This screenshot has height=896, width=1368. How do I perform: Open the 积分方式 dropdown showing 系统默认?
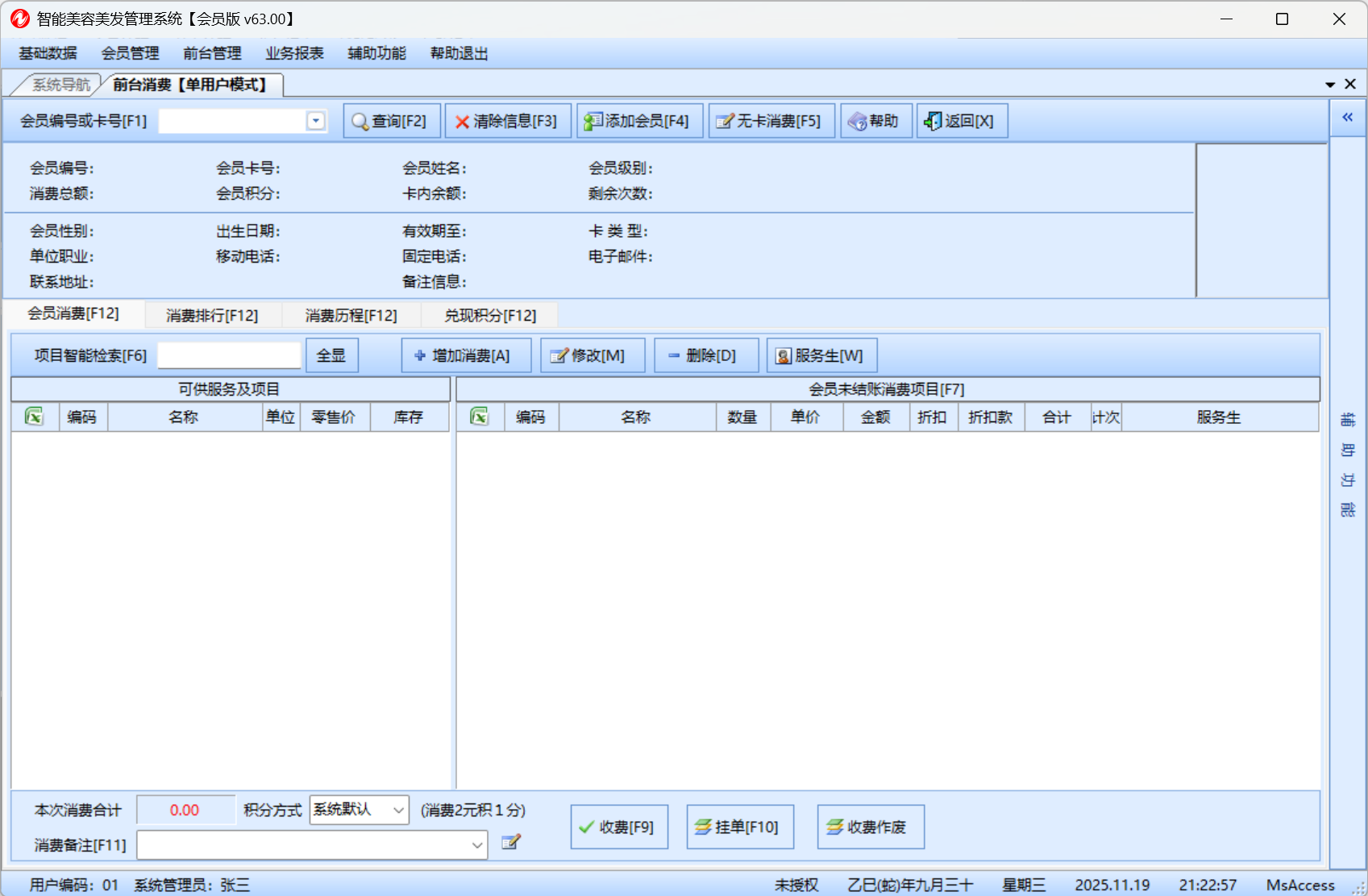coord(398,810)
